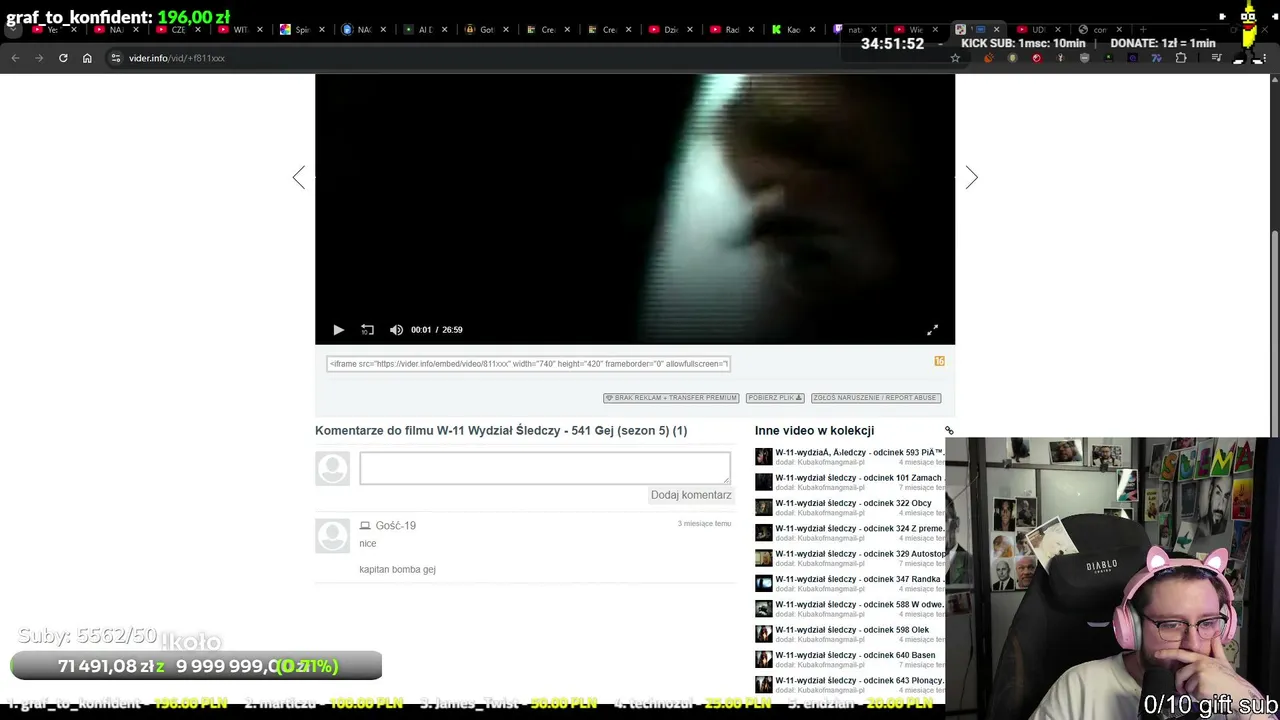Click thumbnail for odcinek 593

(763, 457)
